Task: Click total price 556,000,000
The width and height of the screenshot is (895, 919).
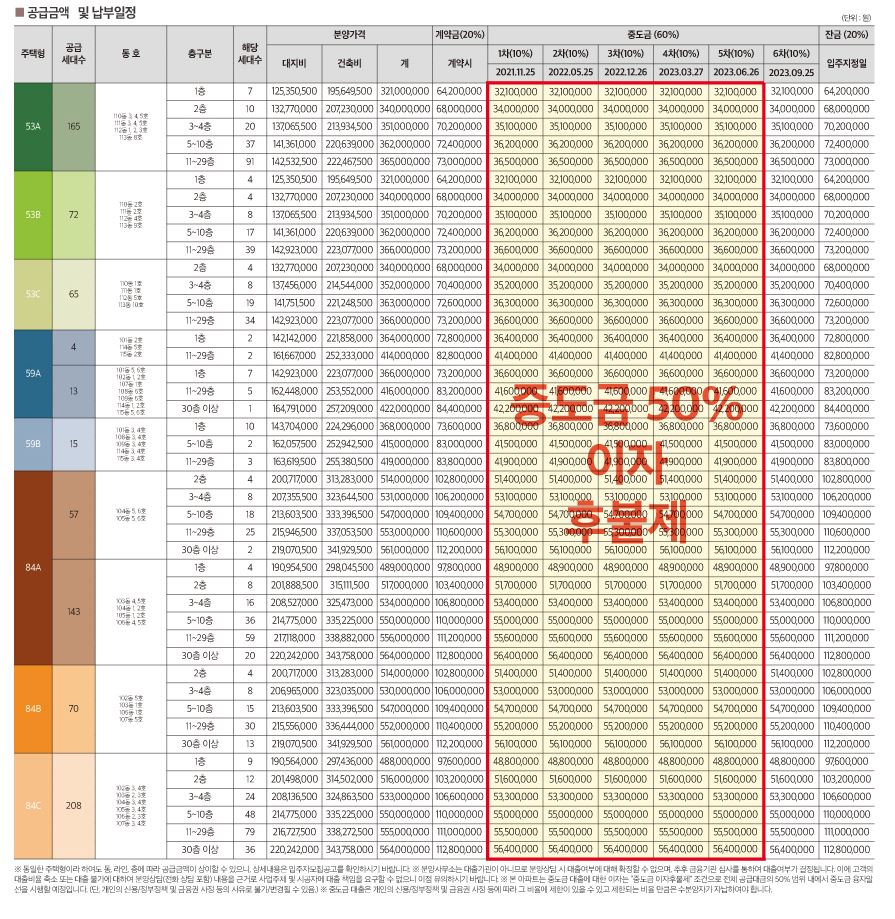Action: click(x=404, y=638)
